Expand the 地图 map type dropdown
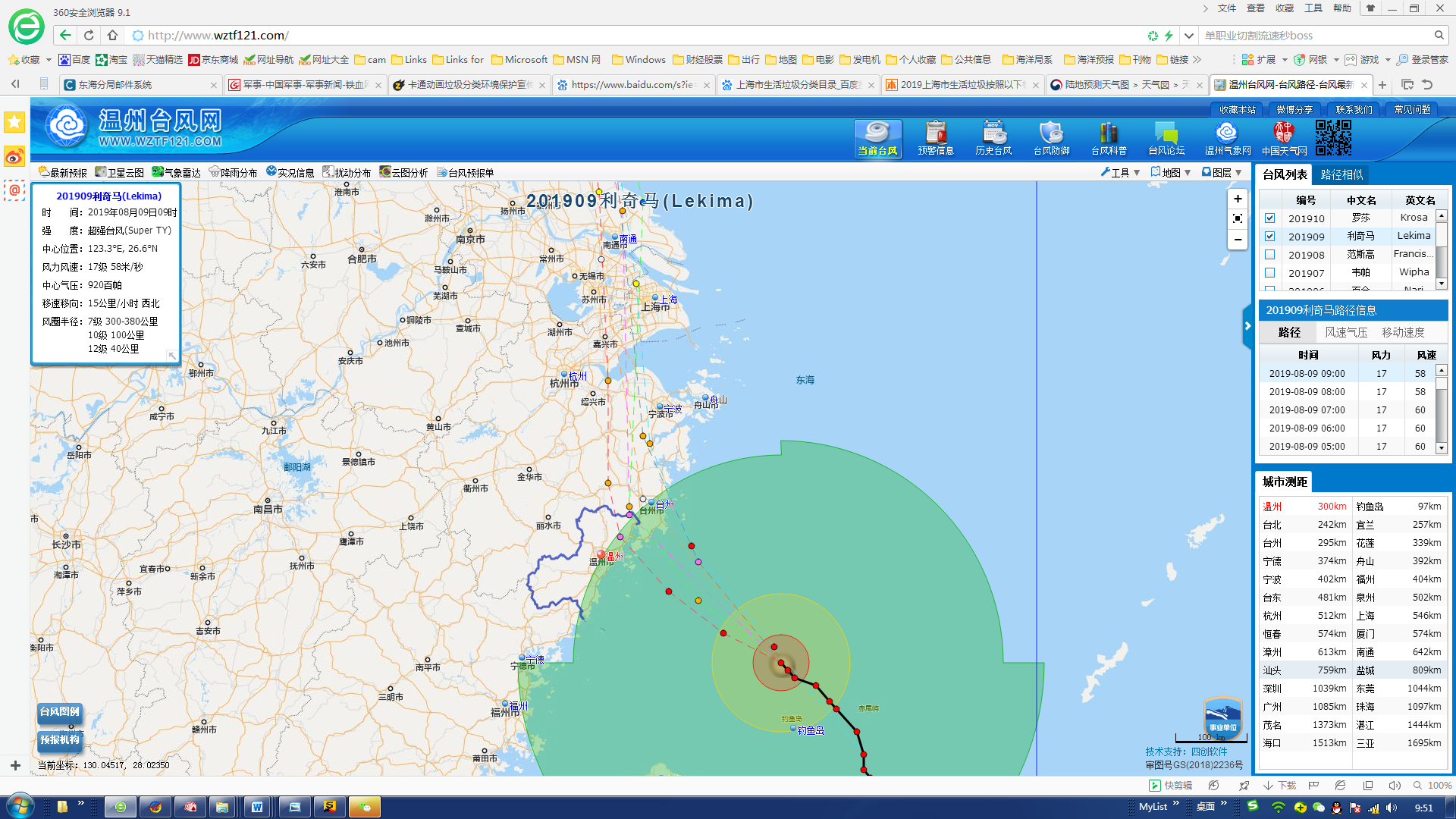This screenshot has width=1456, height=819. tap(1172, 173)
